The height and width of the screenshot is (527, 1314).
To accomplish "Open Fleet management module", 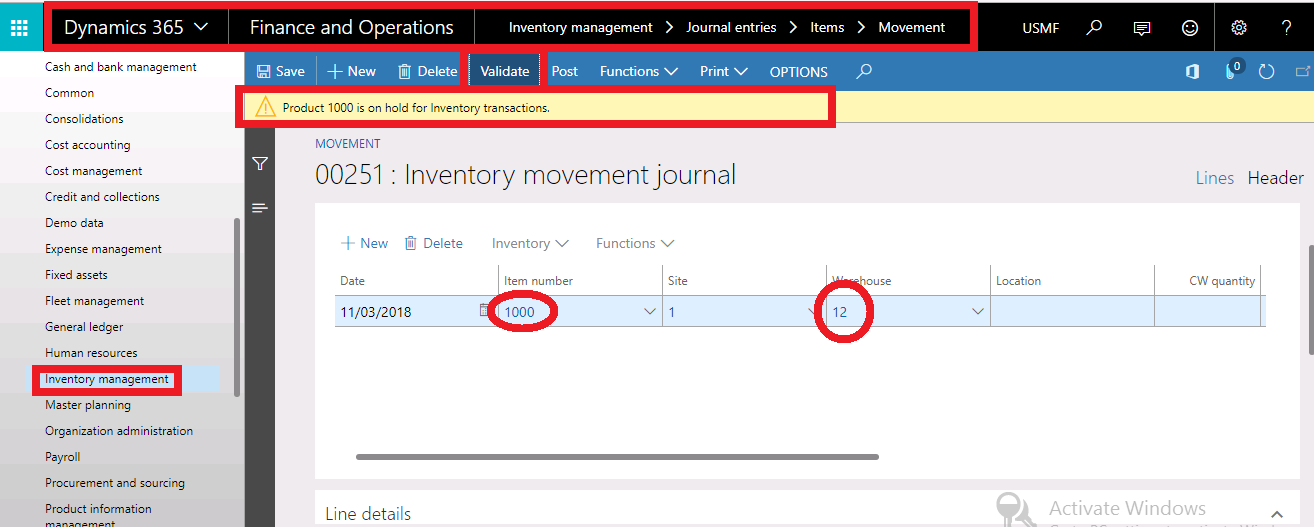I will tap(94, 301).
